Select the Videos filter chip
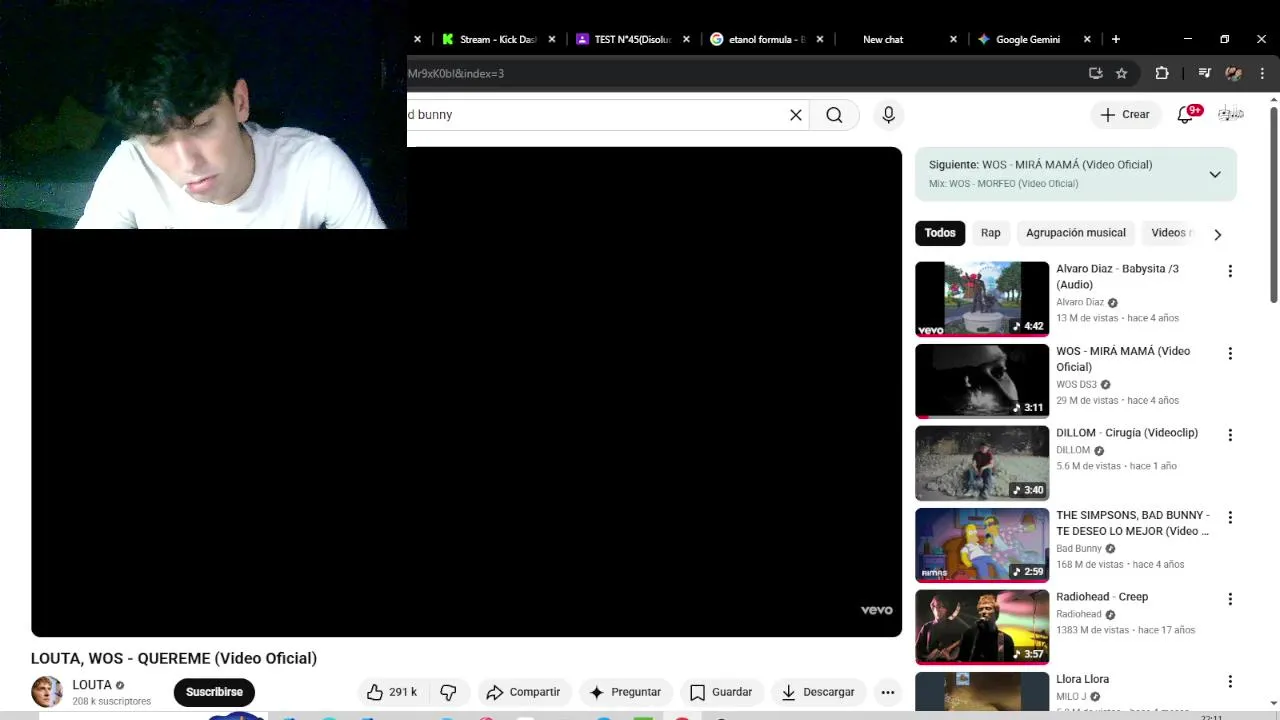The width and height of the screenshot is (1280, 720). click(x=1170, y=233)
